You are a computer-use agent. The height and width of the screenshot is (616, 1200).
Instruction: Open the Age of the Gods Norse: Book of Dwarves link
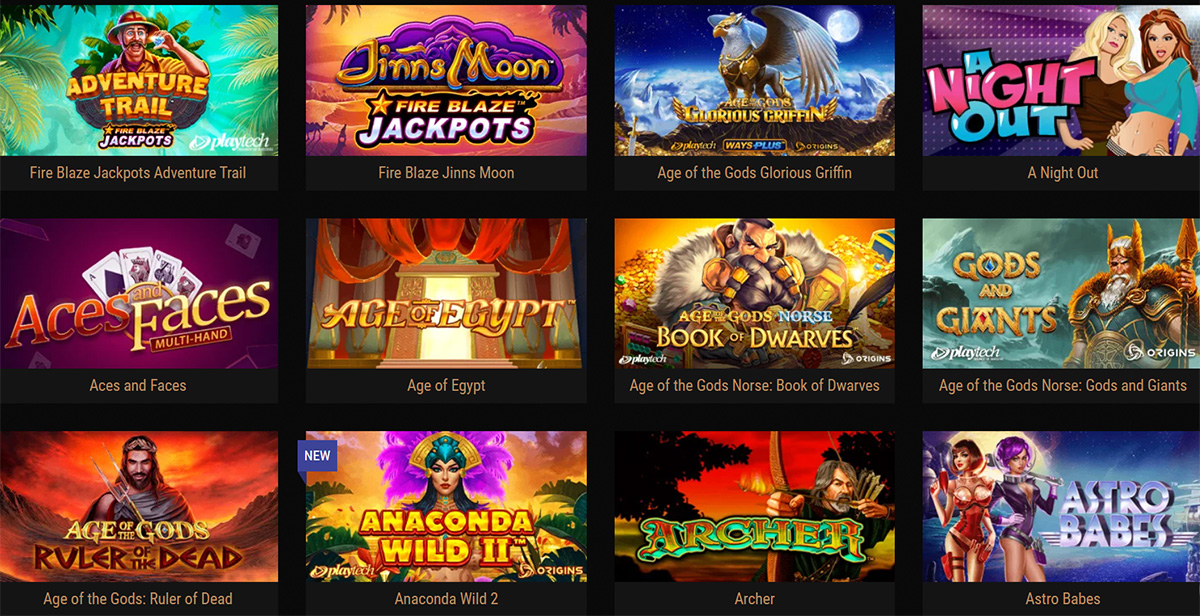point(754,385)
